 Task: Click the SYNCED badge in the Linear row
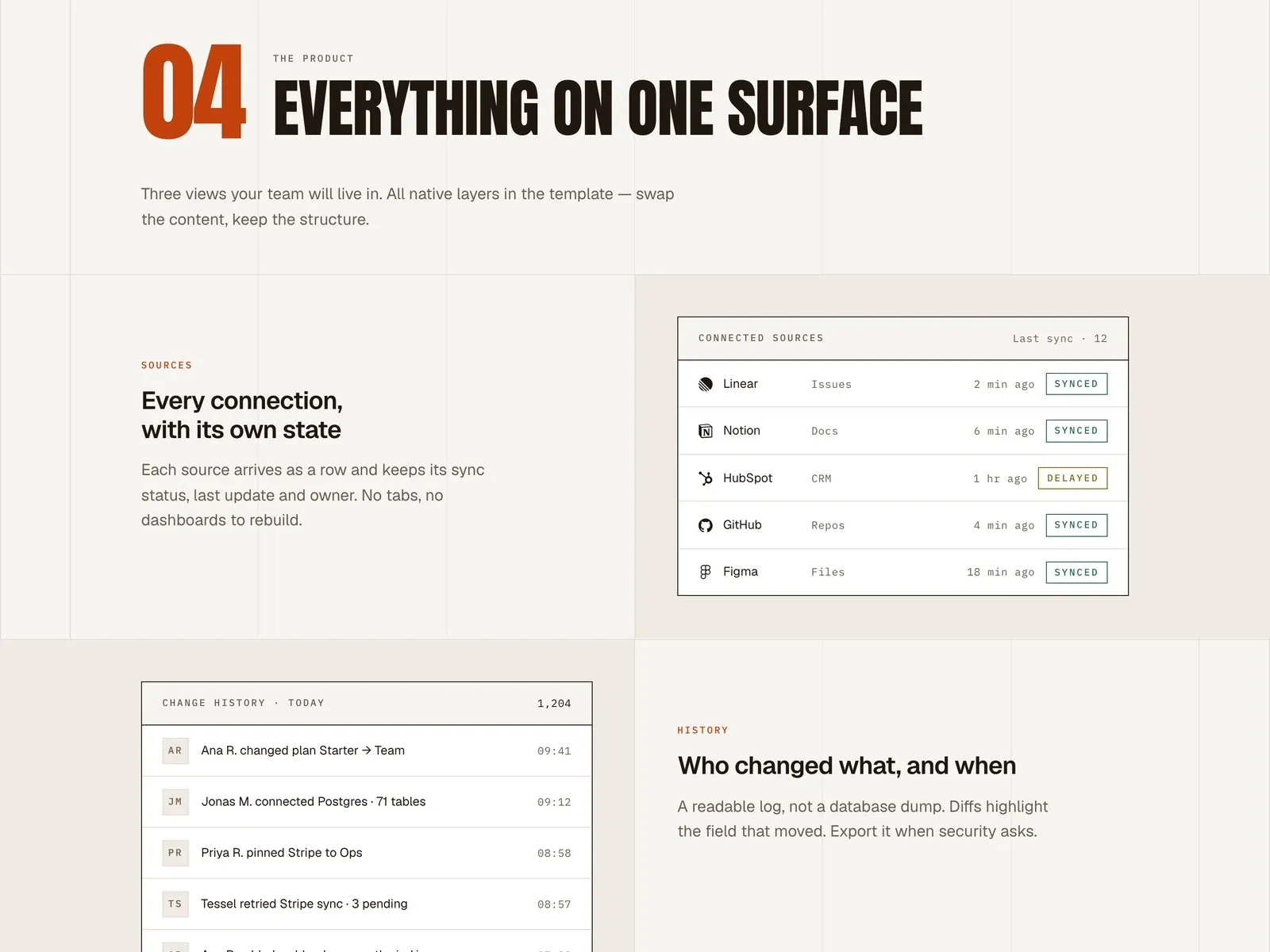point(1076,384)
